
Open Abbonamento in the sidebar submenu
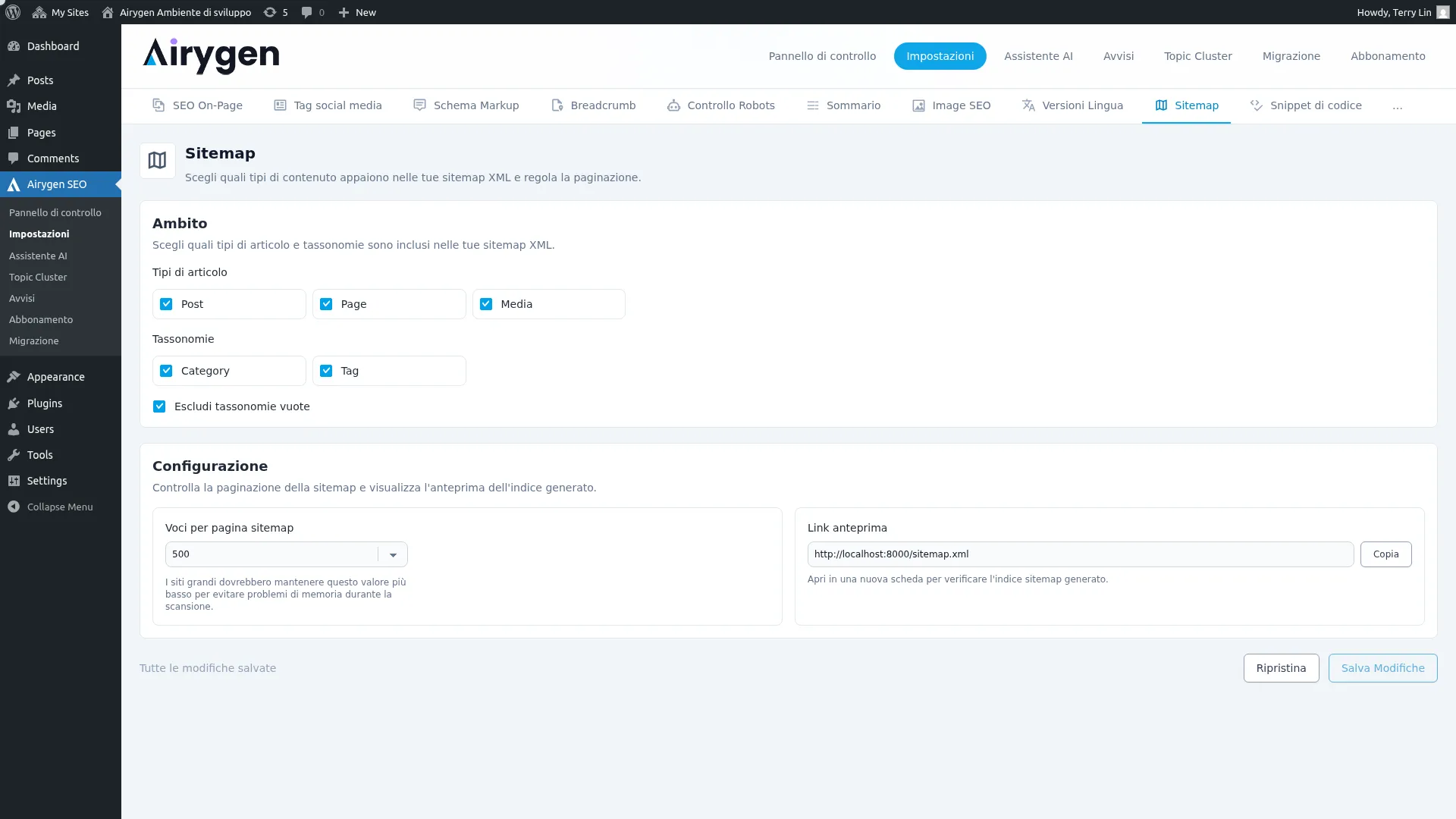tap(41, 320)
